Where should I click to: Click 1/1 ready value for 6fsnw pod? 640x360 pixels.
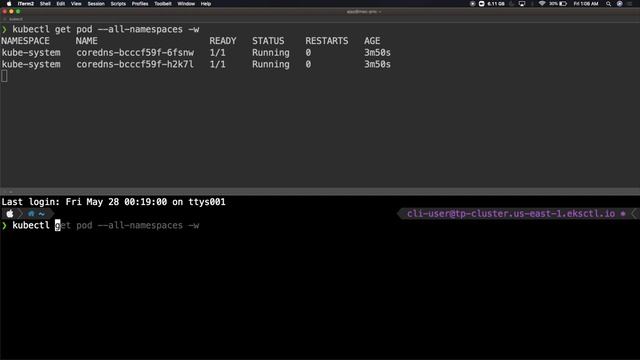218,53
